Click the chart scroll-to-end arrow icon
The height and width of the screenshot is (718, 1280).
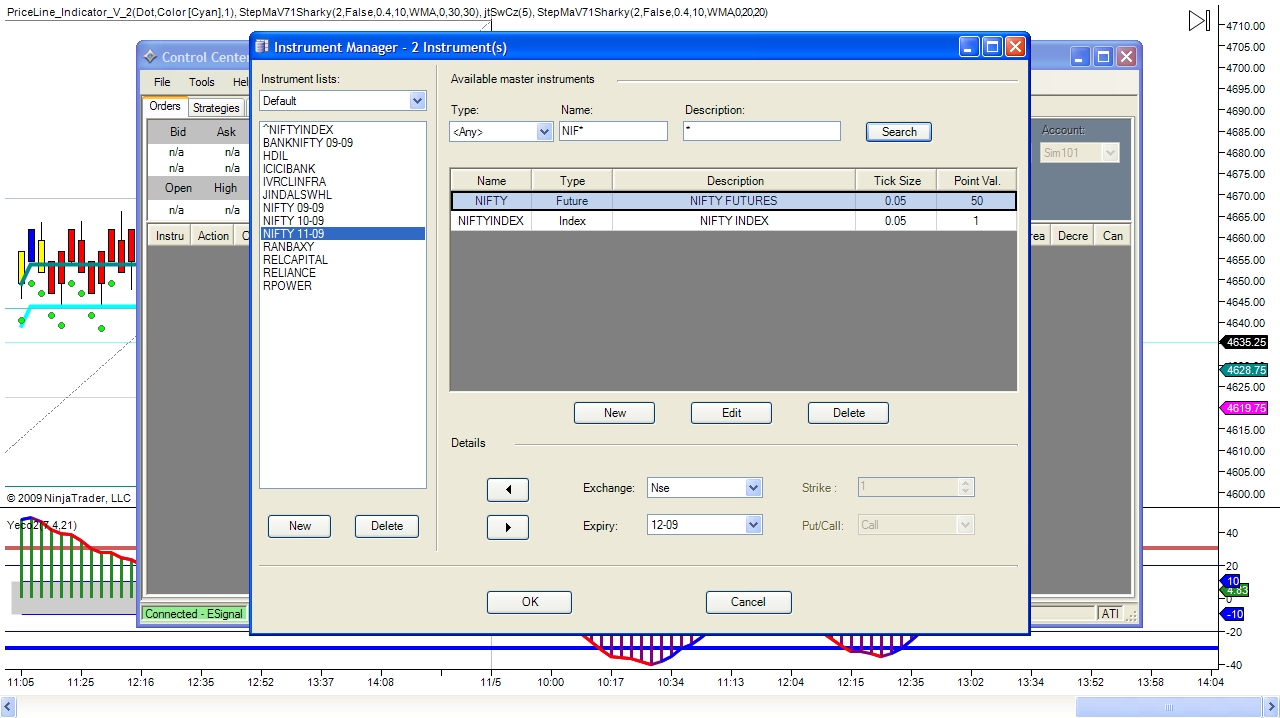click(1199, 21)
